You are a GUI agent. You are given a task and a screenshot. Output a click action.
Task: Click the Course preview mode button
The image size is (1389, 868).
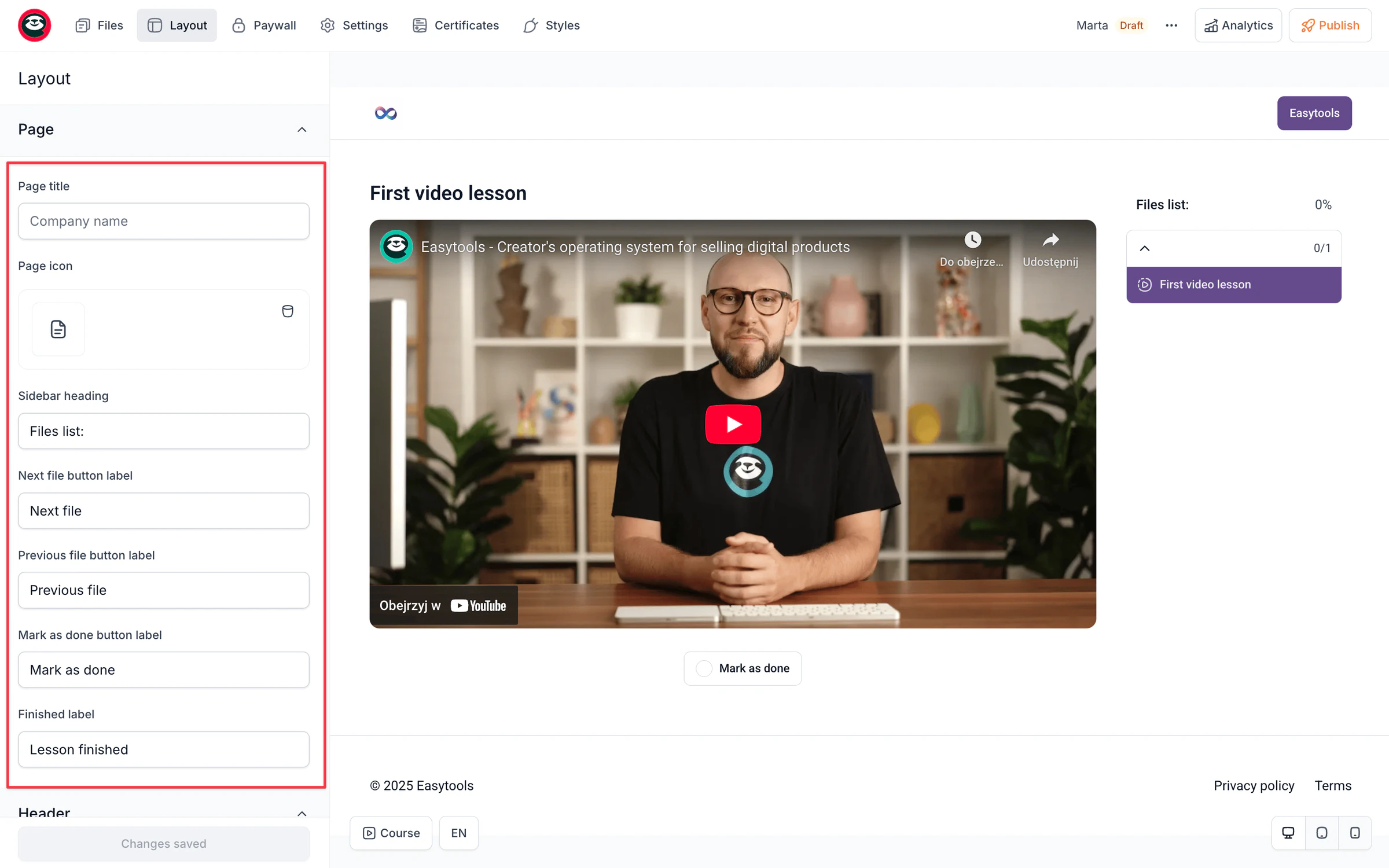click(x=391, y=833)
